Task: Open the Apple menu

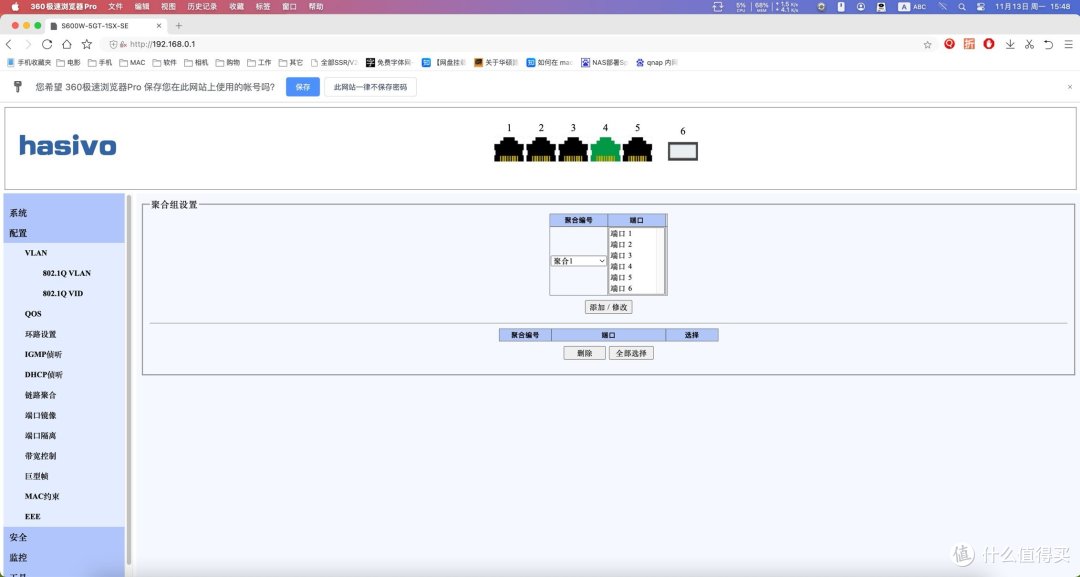Action: (x=14, y=6)
